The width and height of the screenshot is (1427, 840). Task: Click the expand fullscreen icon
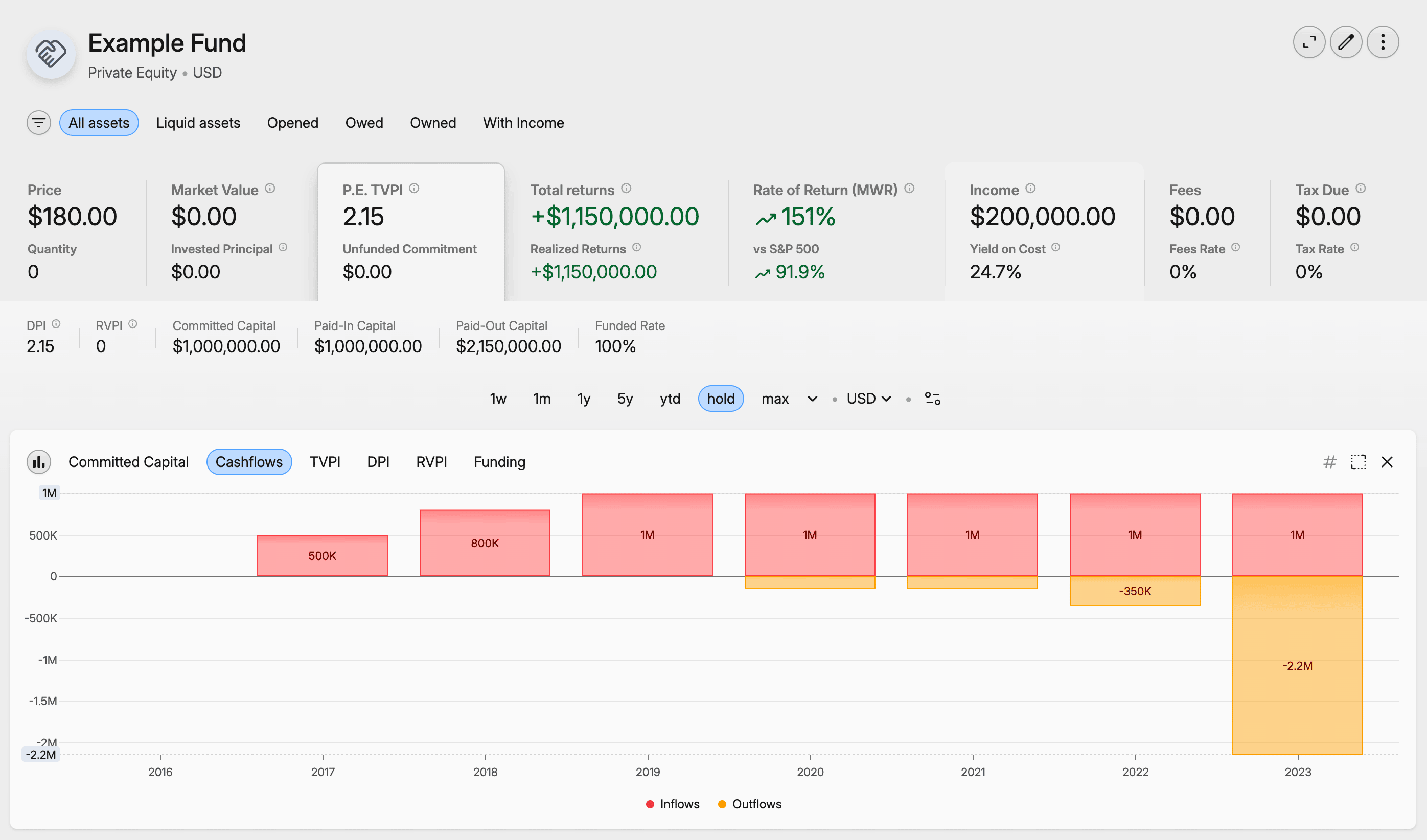coord(1308,42)
